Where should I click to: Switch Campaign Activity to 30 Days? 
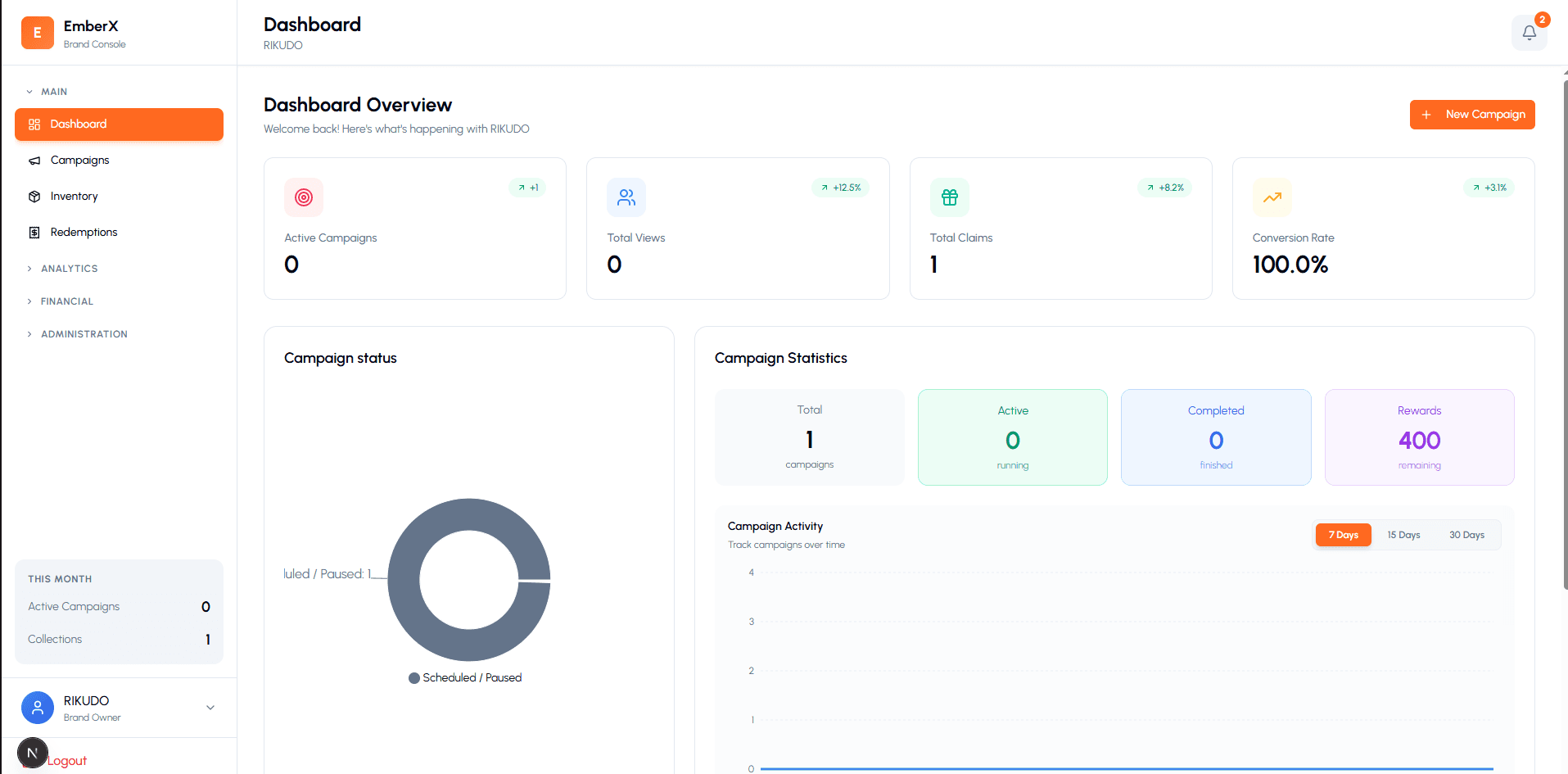click(1466, 534)
